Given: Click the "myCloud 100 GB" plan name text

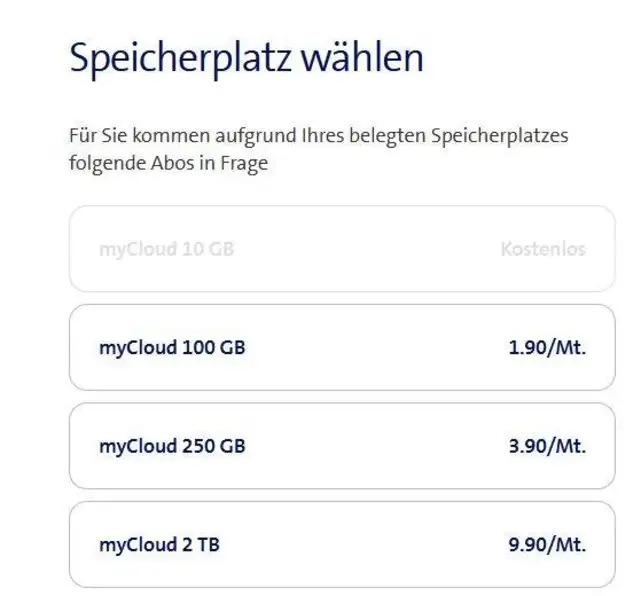Looking at the screenshot, I should tap(172, 348).
